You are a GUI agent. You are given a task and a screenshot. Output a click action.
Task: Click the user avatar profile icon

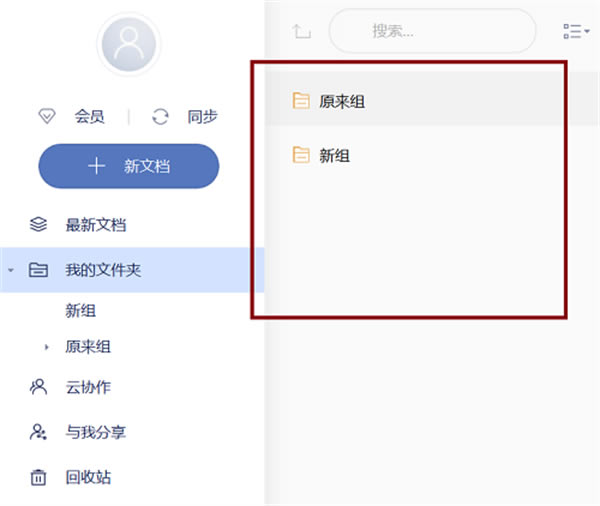(x=127, y=44)
